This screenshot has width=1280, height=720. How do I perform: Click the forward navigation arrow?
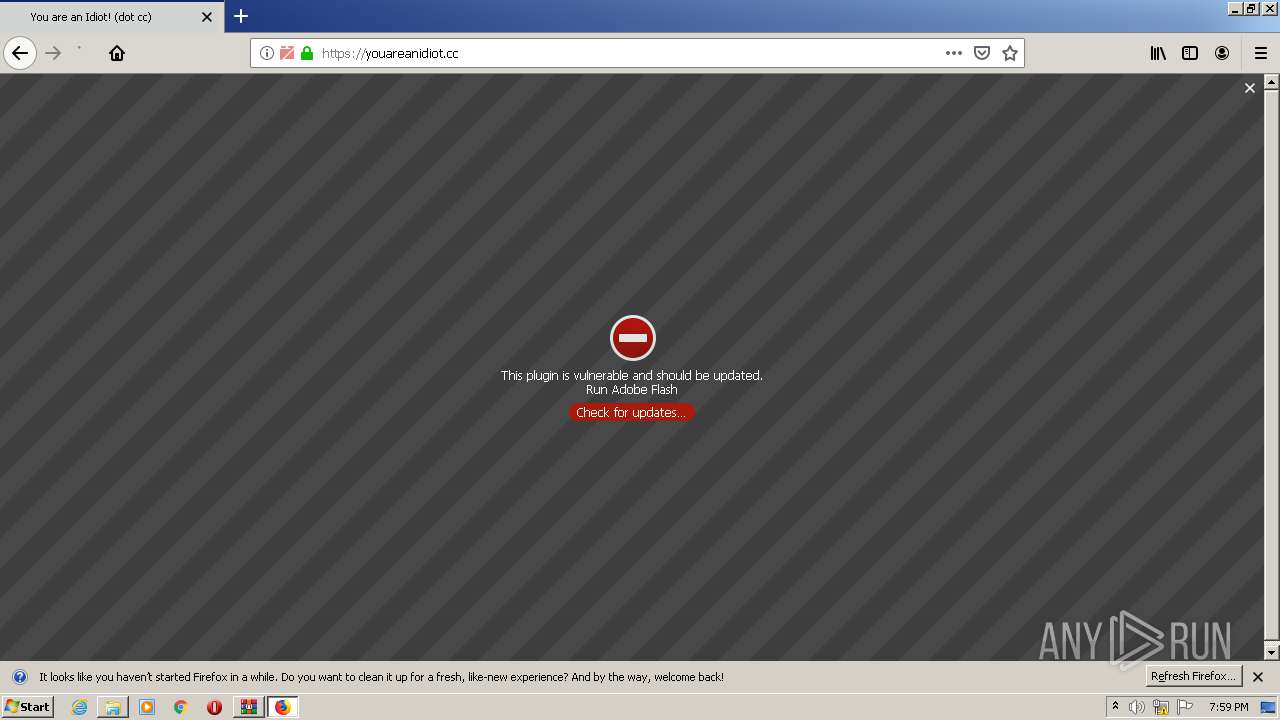pyautogui.click(x=54, y=53)
